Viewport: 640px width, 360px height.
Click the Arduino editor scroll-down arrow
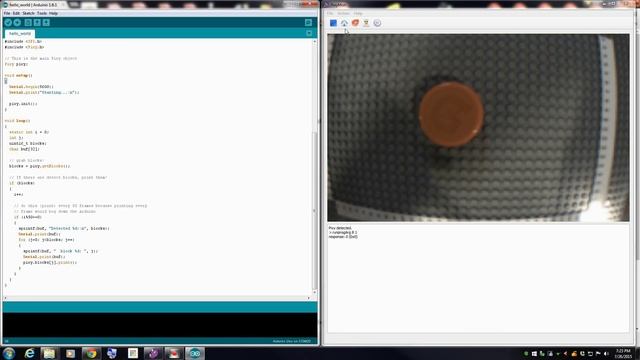pos(314,292)
